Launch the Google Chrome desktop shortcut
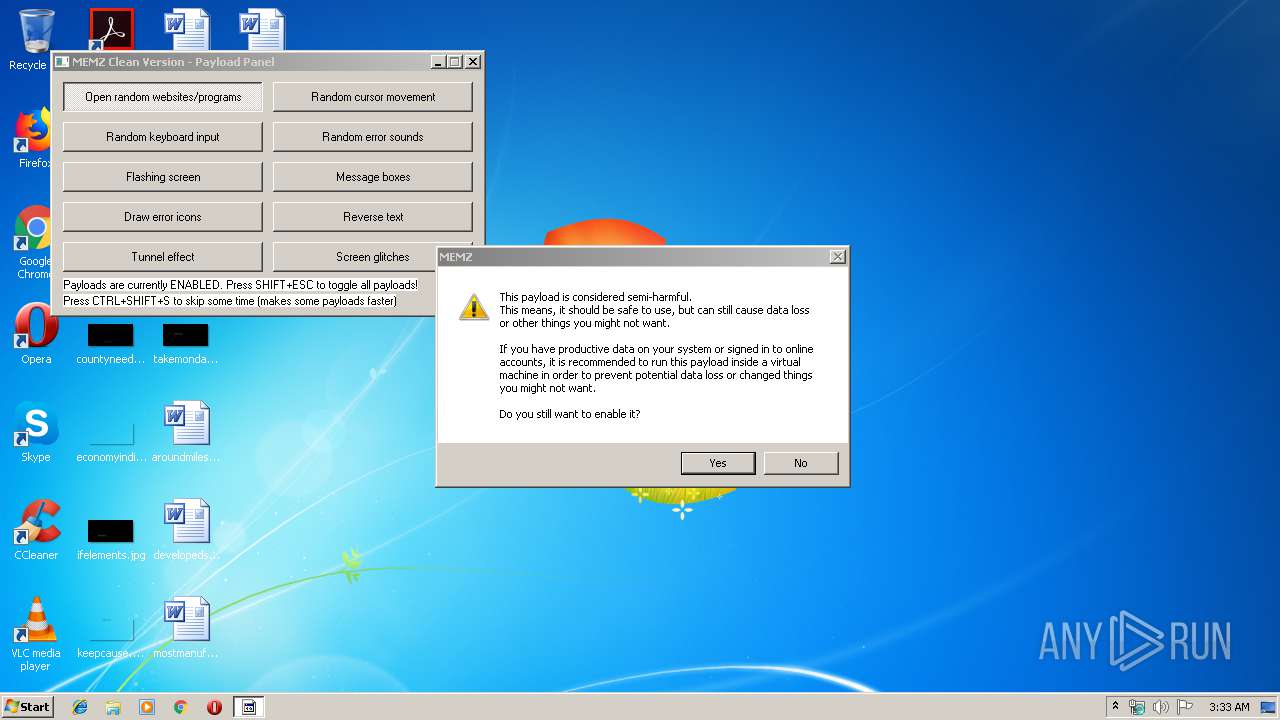 tap(35, 243)
